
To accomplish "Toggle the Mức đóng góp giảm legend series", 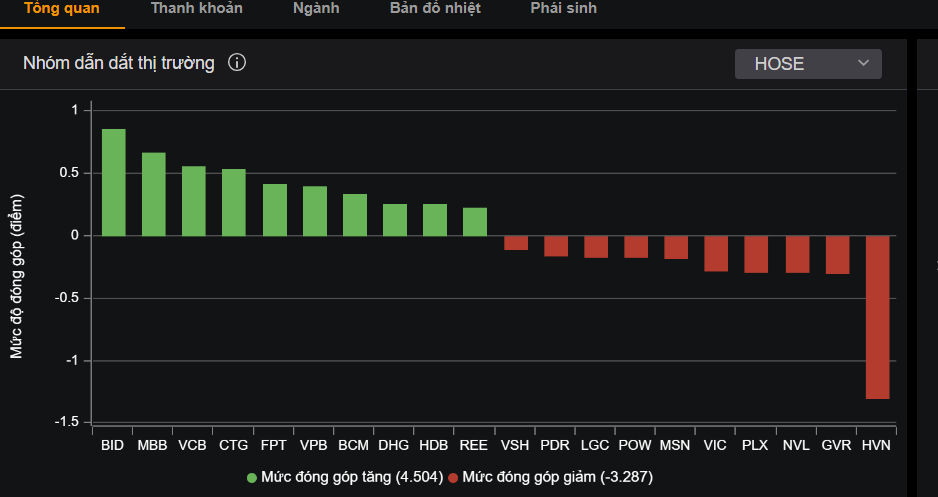I will pos(557,477).
